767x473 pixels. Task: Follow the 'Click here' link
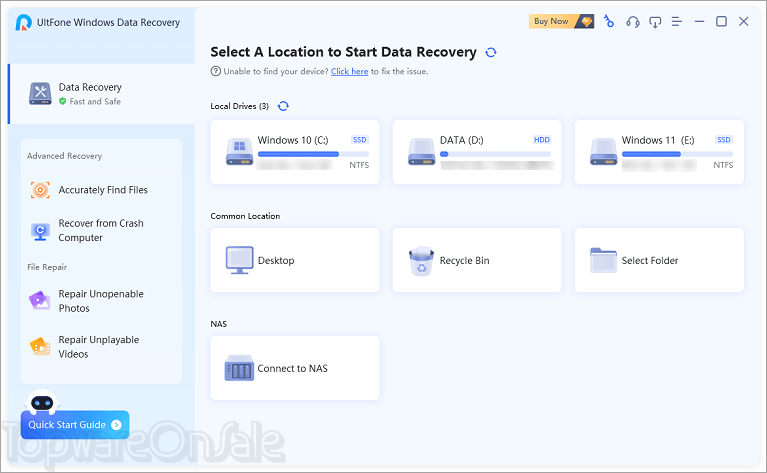pyautogui.click(x=349, y=71)
